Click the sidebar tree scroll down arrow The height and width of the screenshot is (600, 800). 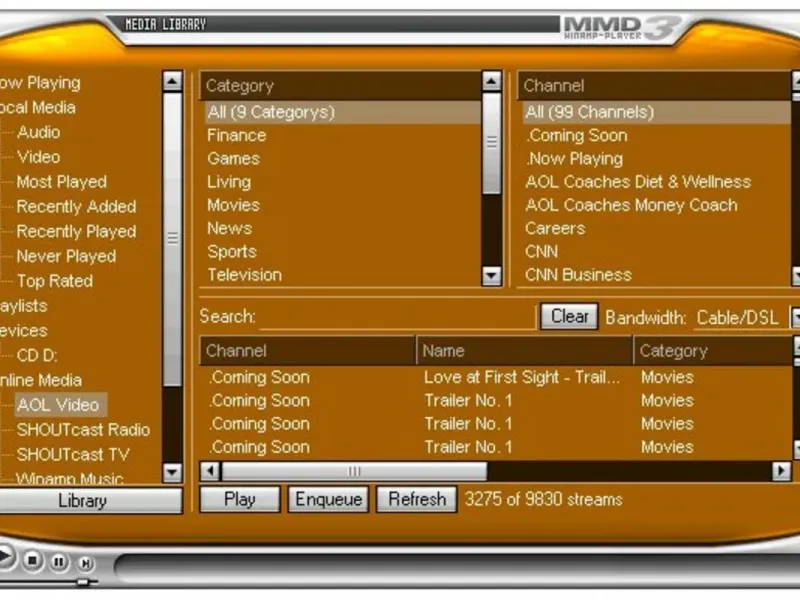coord(172,472)
